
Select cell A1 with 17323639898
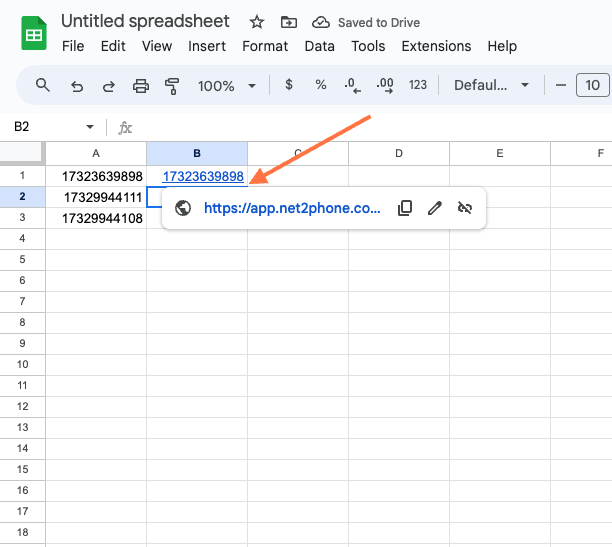click(x=96, y=176)
